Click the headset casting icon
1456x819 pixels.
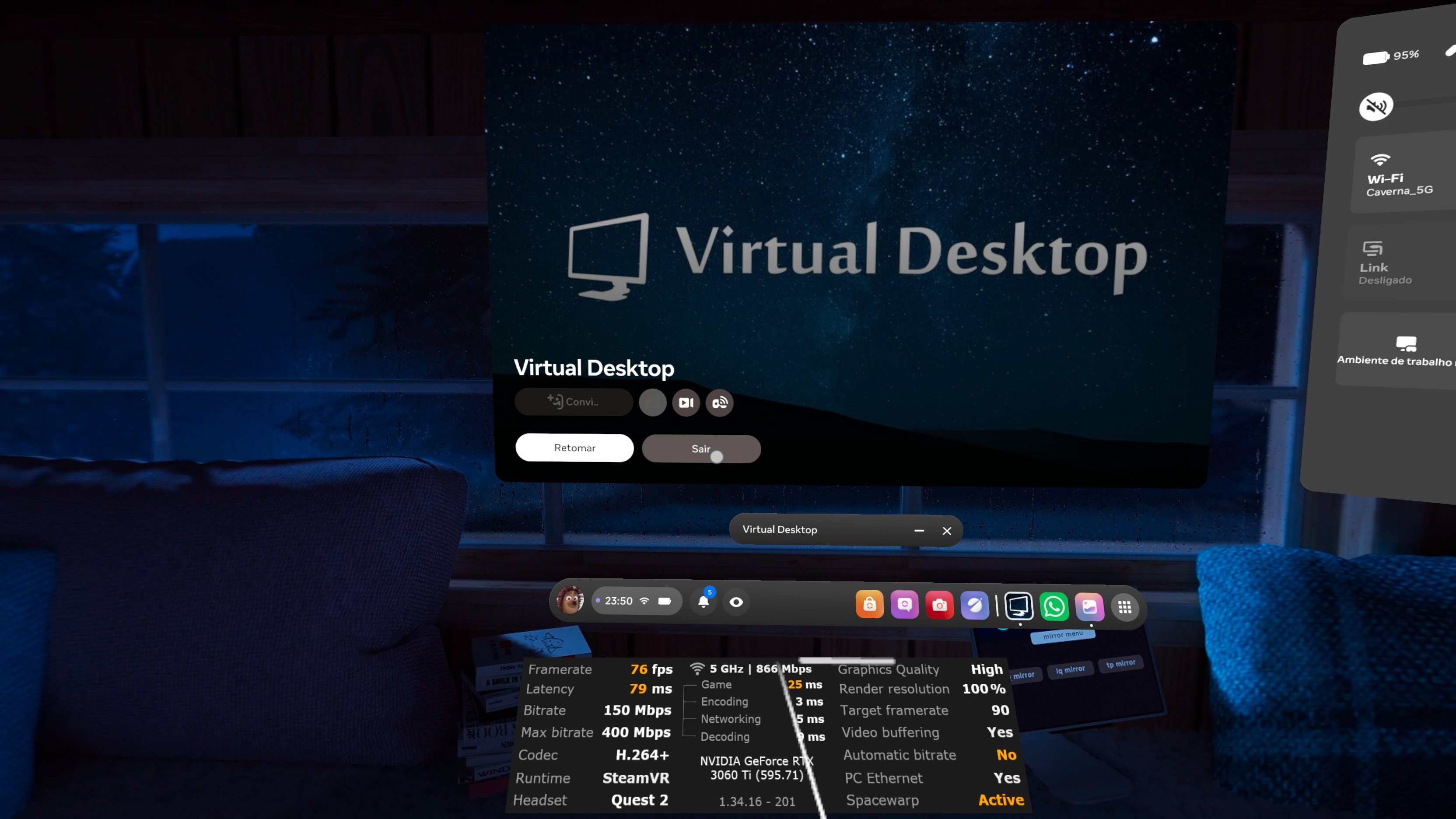click(719, 402)
